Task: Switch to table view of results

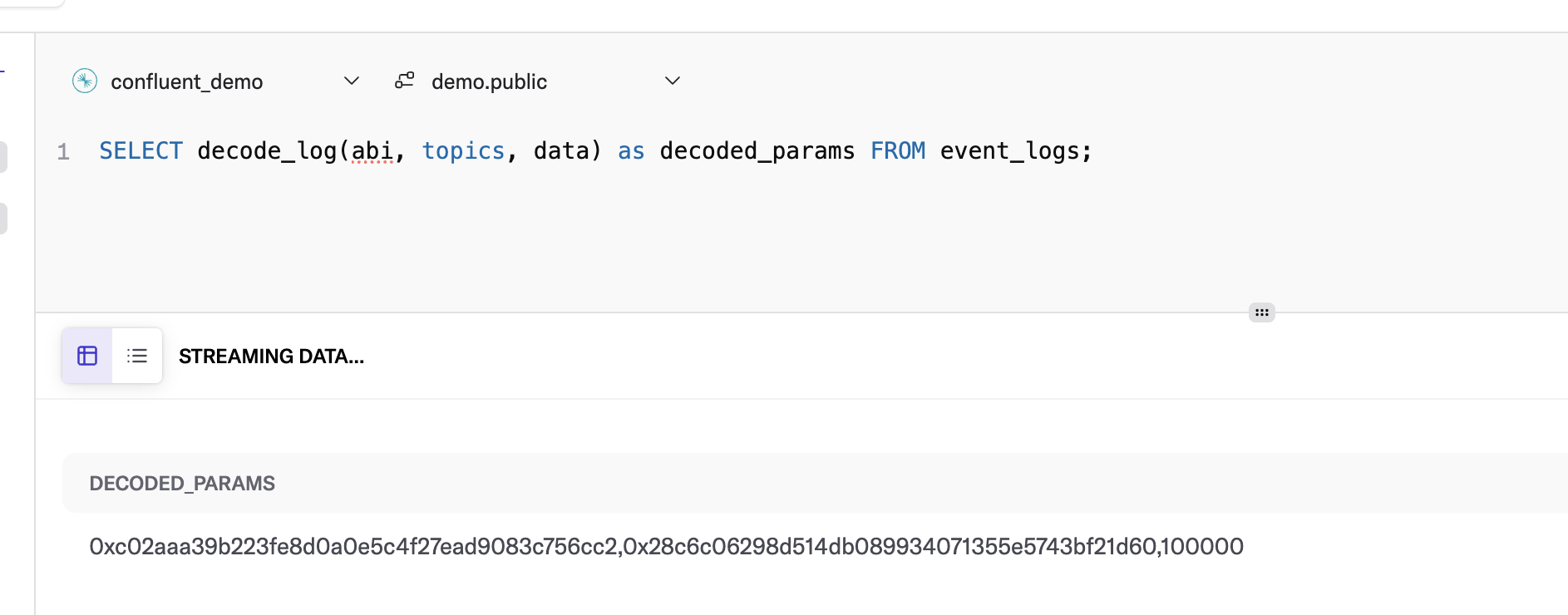Action: (87, 356)
